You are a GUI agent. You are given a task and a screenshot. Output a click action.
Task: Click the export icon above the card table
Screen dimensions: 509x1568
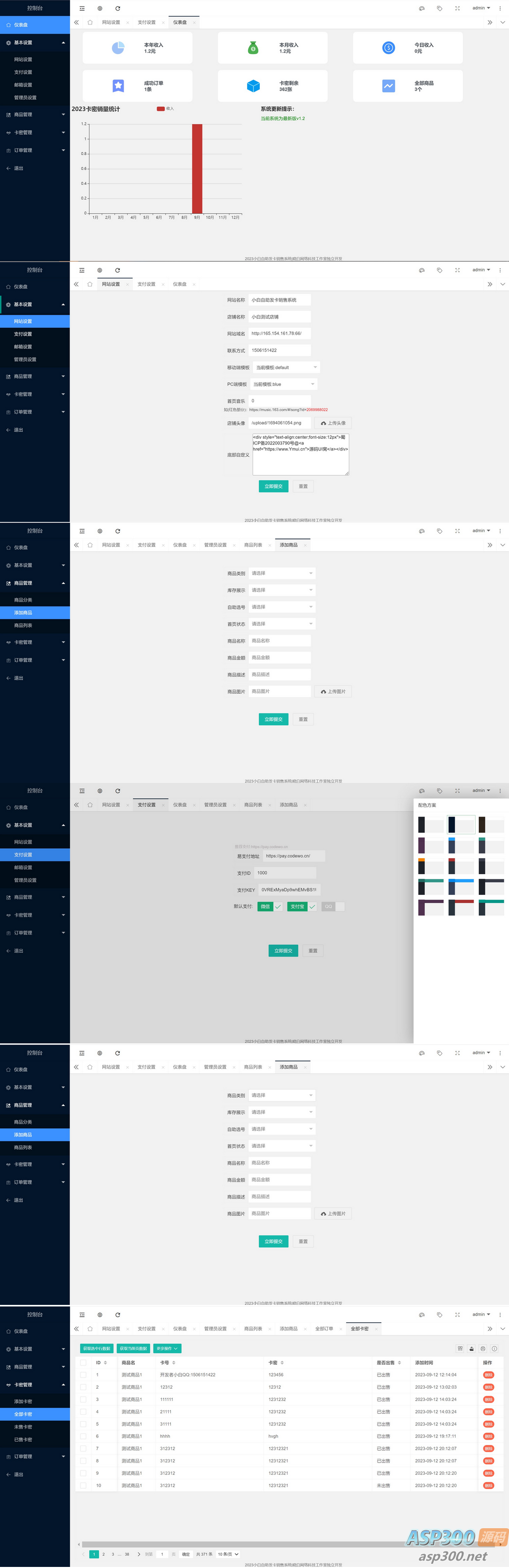pos(471,1348)
